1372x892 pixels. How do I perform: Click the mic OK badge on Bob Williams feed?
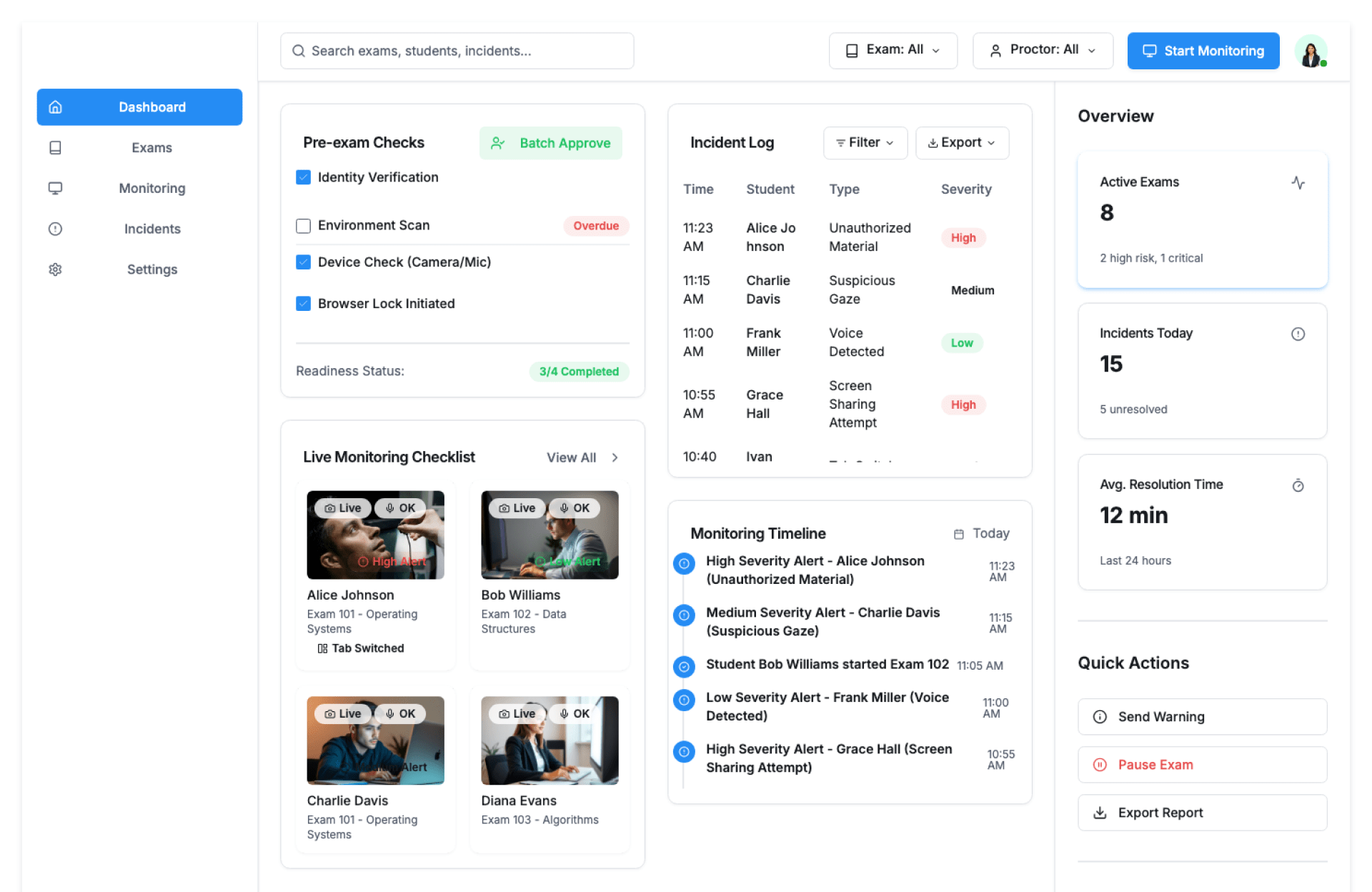[575, 508]
